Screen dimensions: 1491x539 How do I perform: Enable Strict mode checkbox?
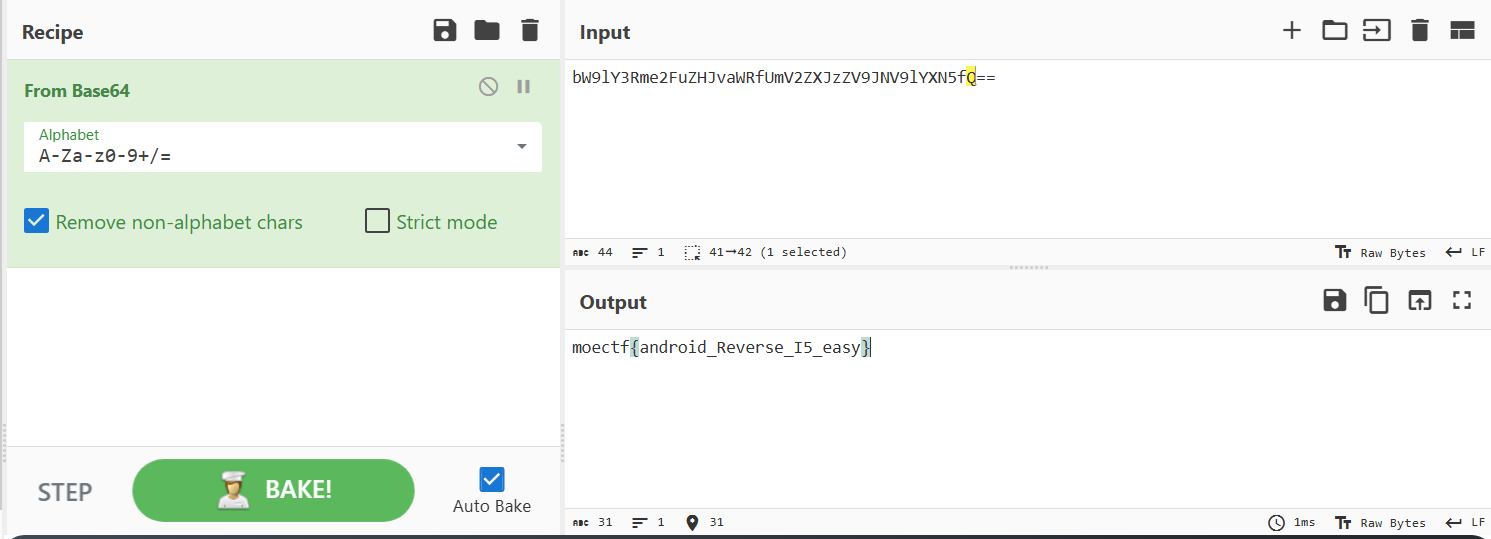(377, 221)
